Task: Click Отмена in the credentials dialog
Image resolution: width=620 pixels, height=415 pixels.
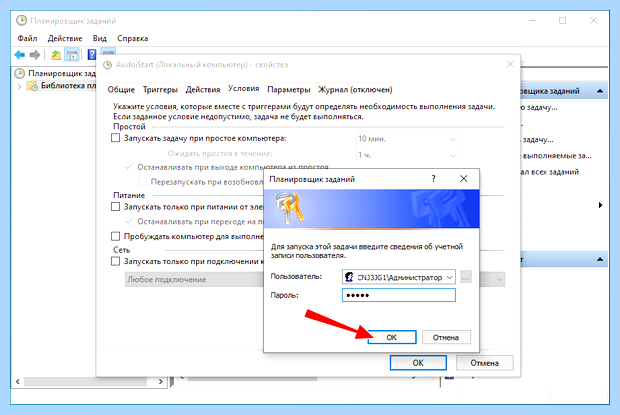Action: click(446, 337)
